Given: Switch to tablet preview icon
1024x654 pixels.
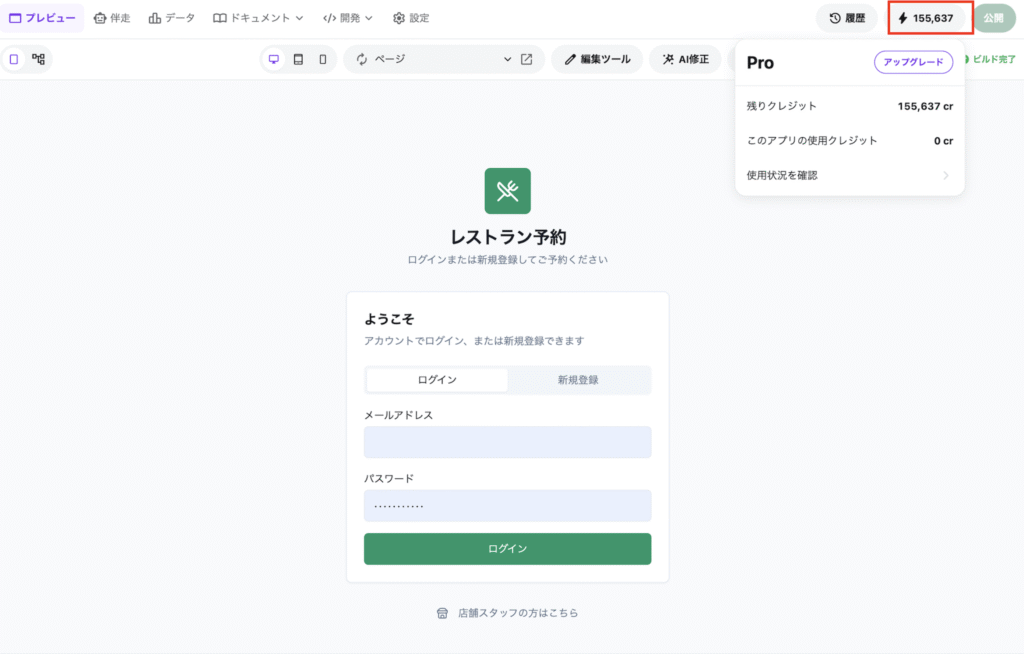Looking at the screenshot, I should tap(298, 59).
